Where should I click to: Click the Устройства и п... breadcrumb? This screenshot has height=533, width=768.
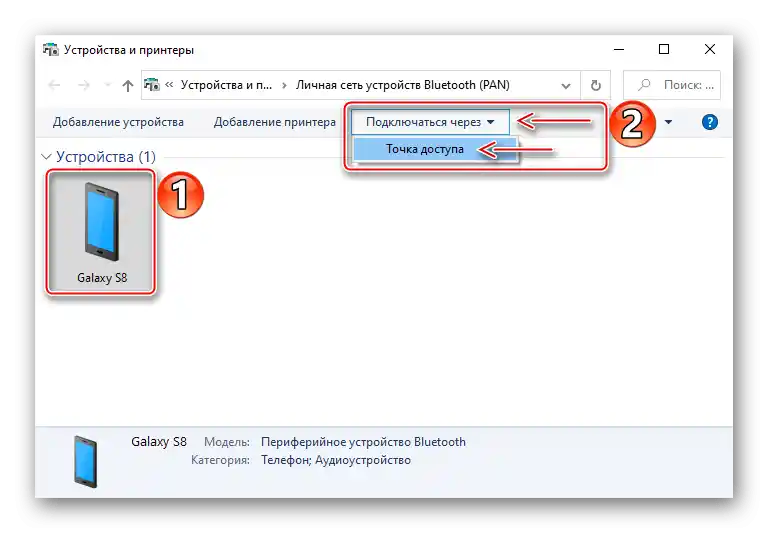[226, 85]
